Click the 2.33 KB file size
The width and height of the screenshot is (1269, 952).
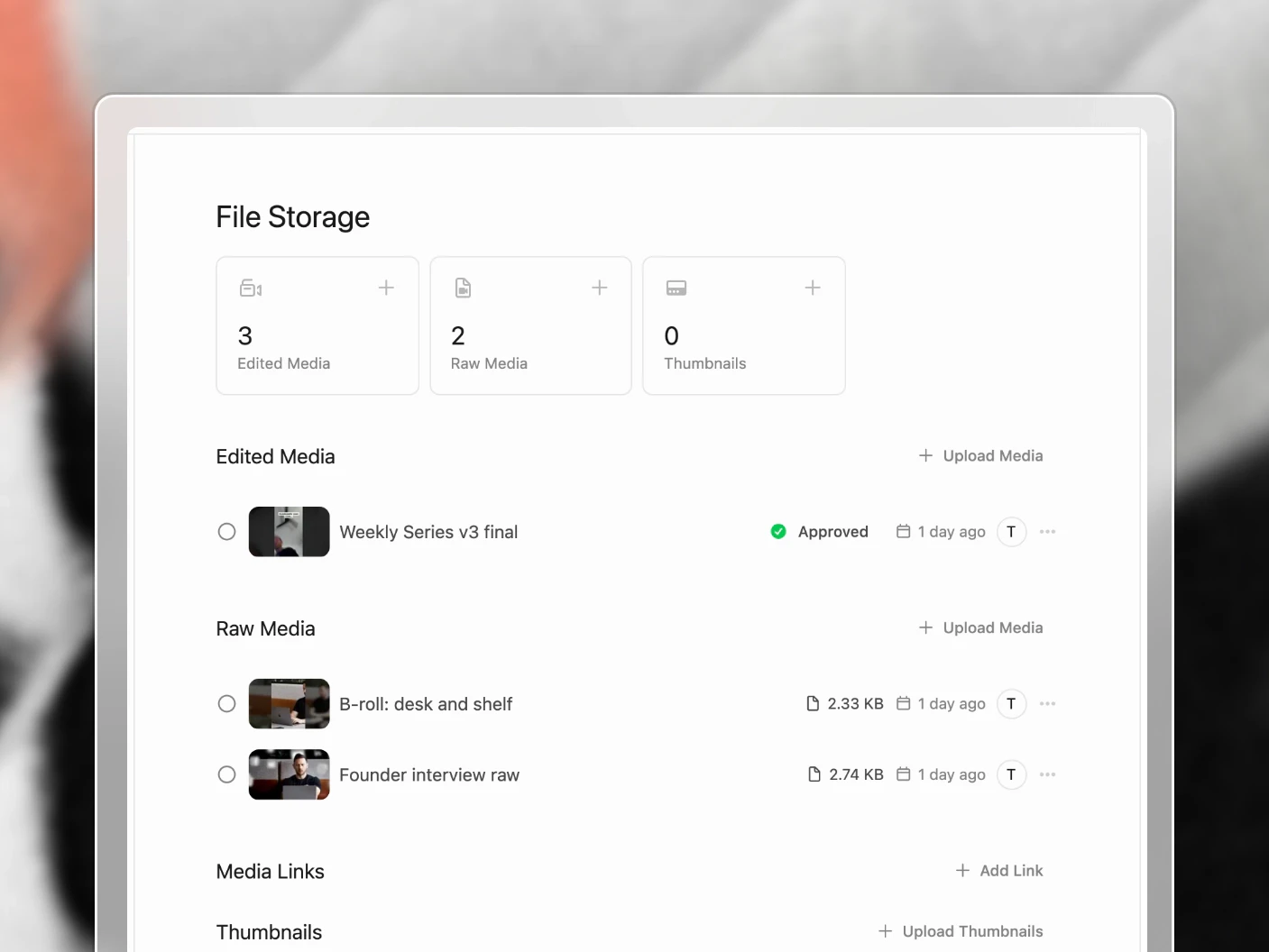855,704
